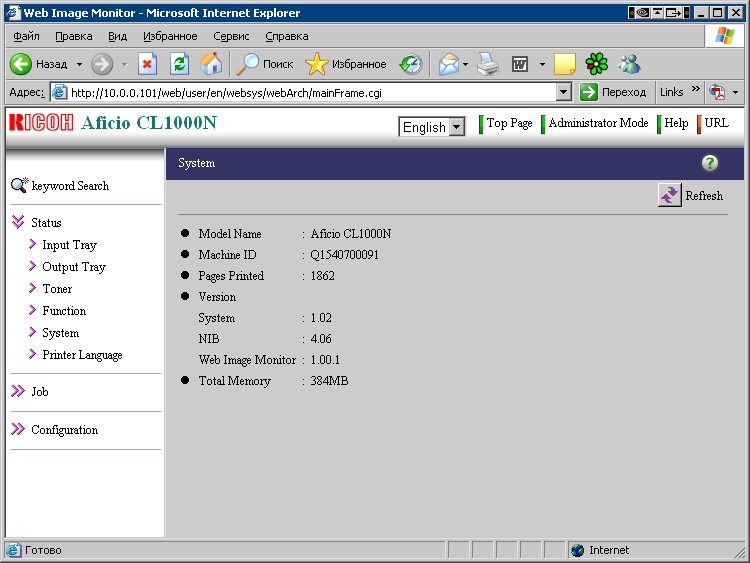This screenshot has height=563, width=750.
Task: Open Toner status page
Action: [x=57, y=289]
